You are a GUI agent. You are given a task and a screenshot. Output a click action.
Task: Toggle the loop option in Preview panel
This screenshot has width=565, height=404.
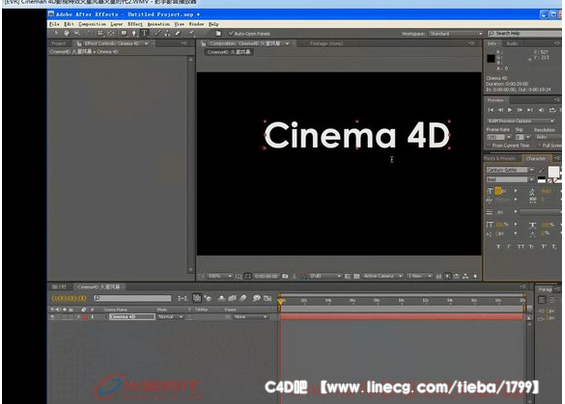[x=552, y=110]
